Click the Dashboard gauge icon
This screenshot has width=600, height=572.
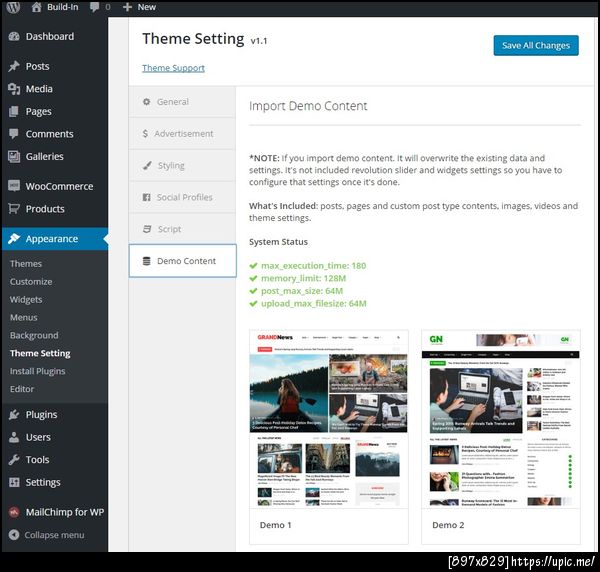tap(14, 36)
